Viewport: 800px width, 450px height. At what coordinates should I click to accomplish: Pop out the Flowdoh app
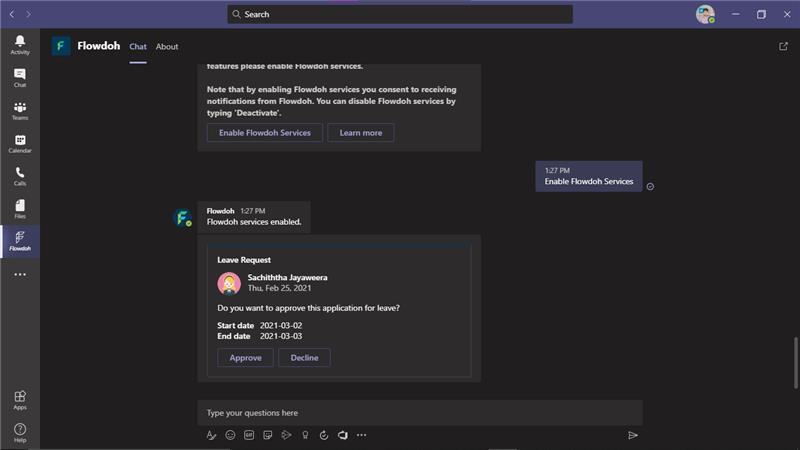coord(783,46)
